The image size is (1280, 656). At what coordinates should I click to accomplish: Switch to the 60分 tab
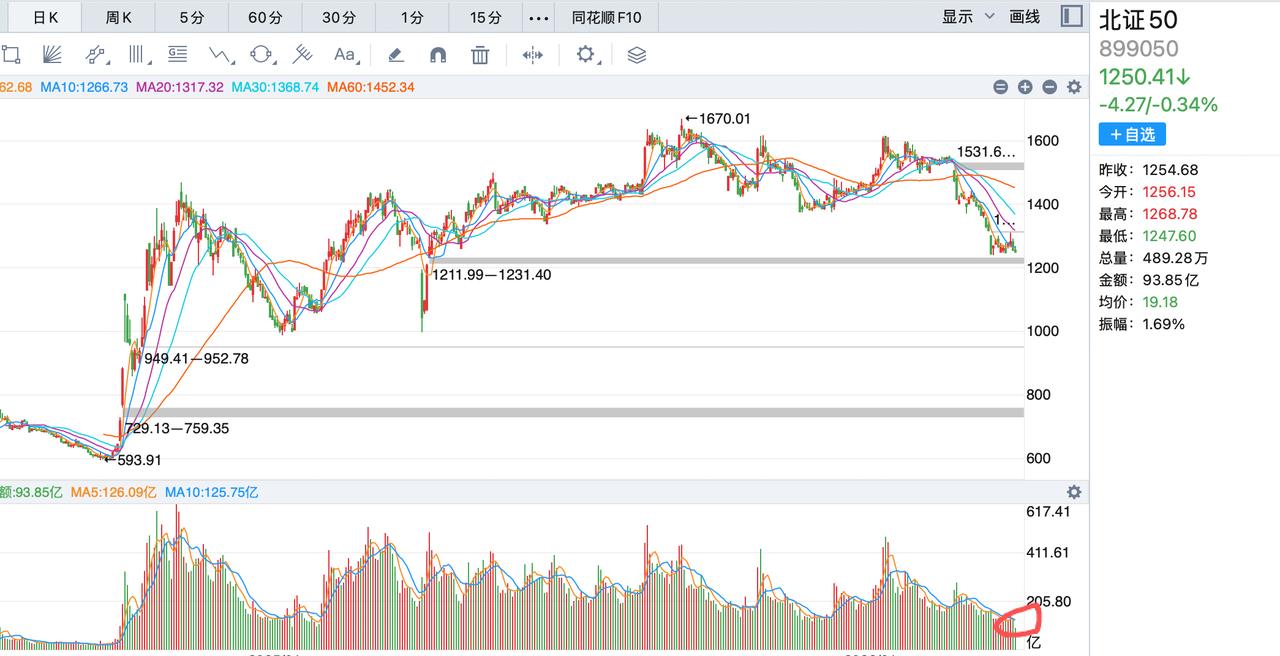(265, 18)
